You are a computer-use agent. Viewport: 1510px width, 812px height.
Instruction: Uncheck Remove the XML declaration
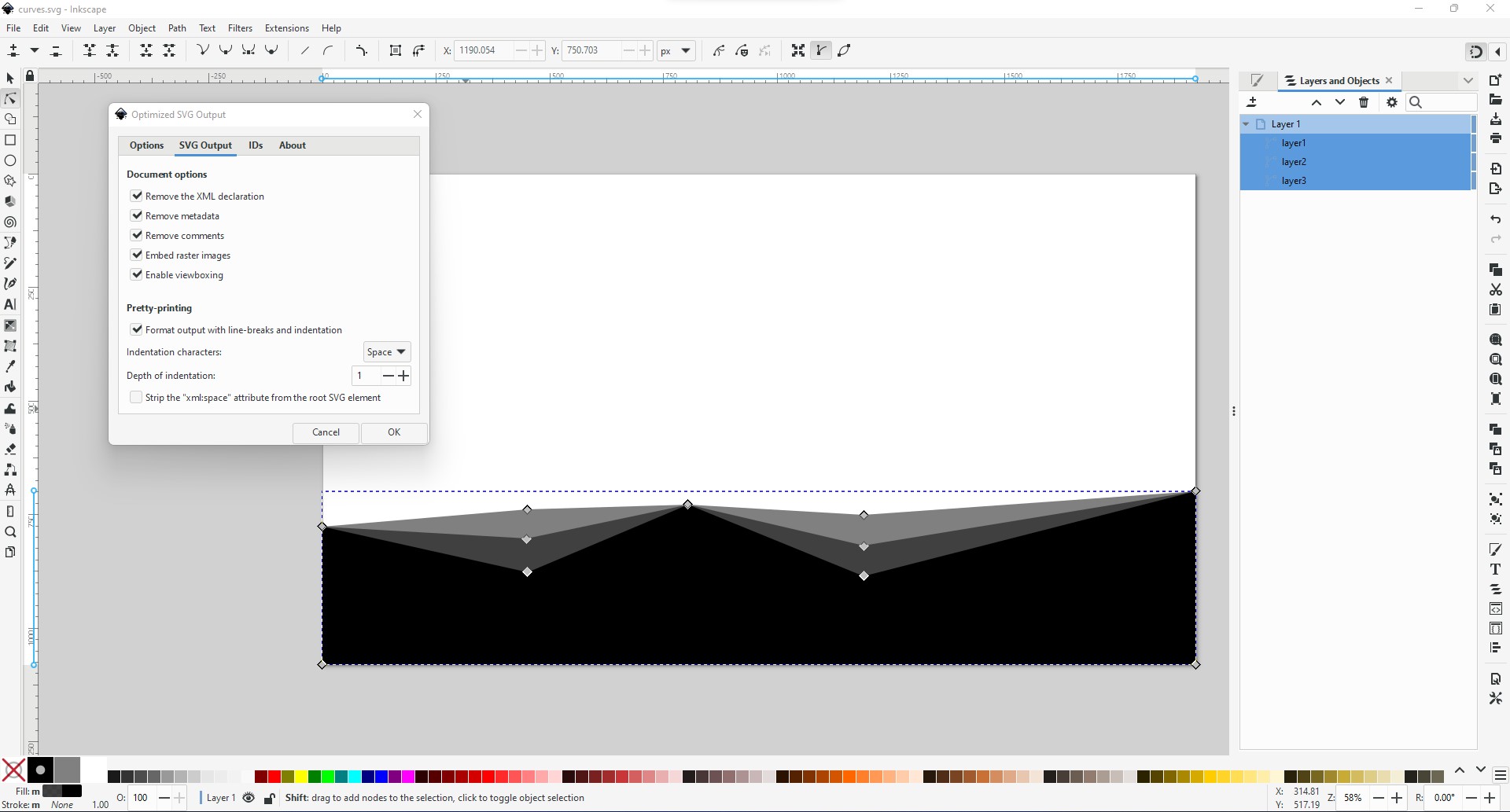[x=137, y=196]
